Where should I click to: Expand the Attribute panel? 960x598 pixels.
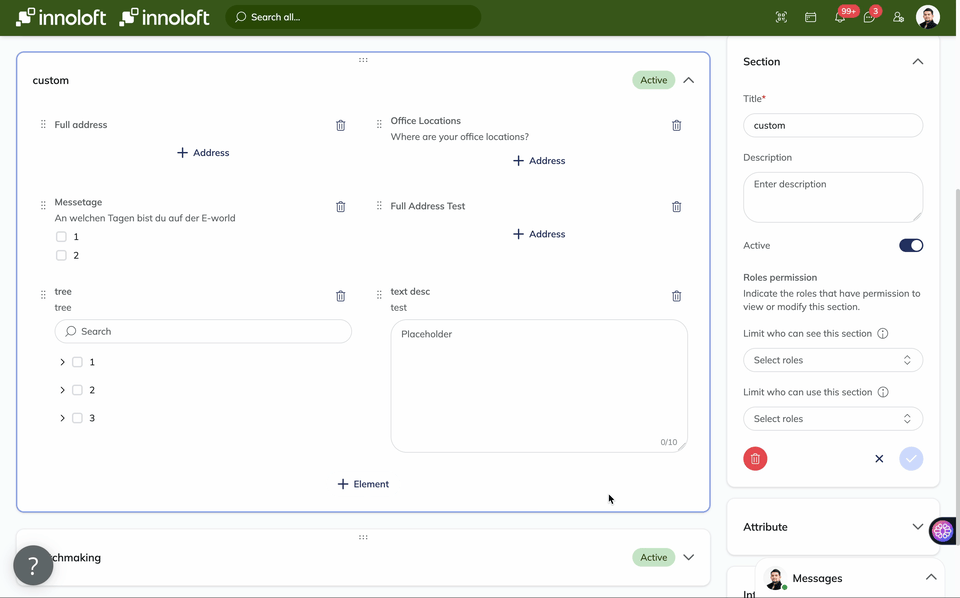click(x=917, y=527)
